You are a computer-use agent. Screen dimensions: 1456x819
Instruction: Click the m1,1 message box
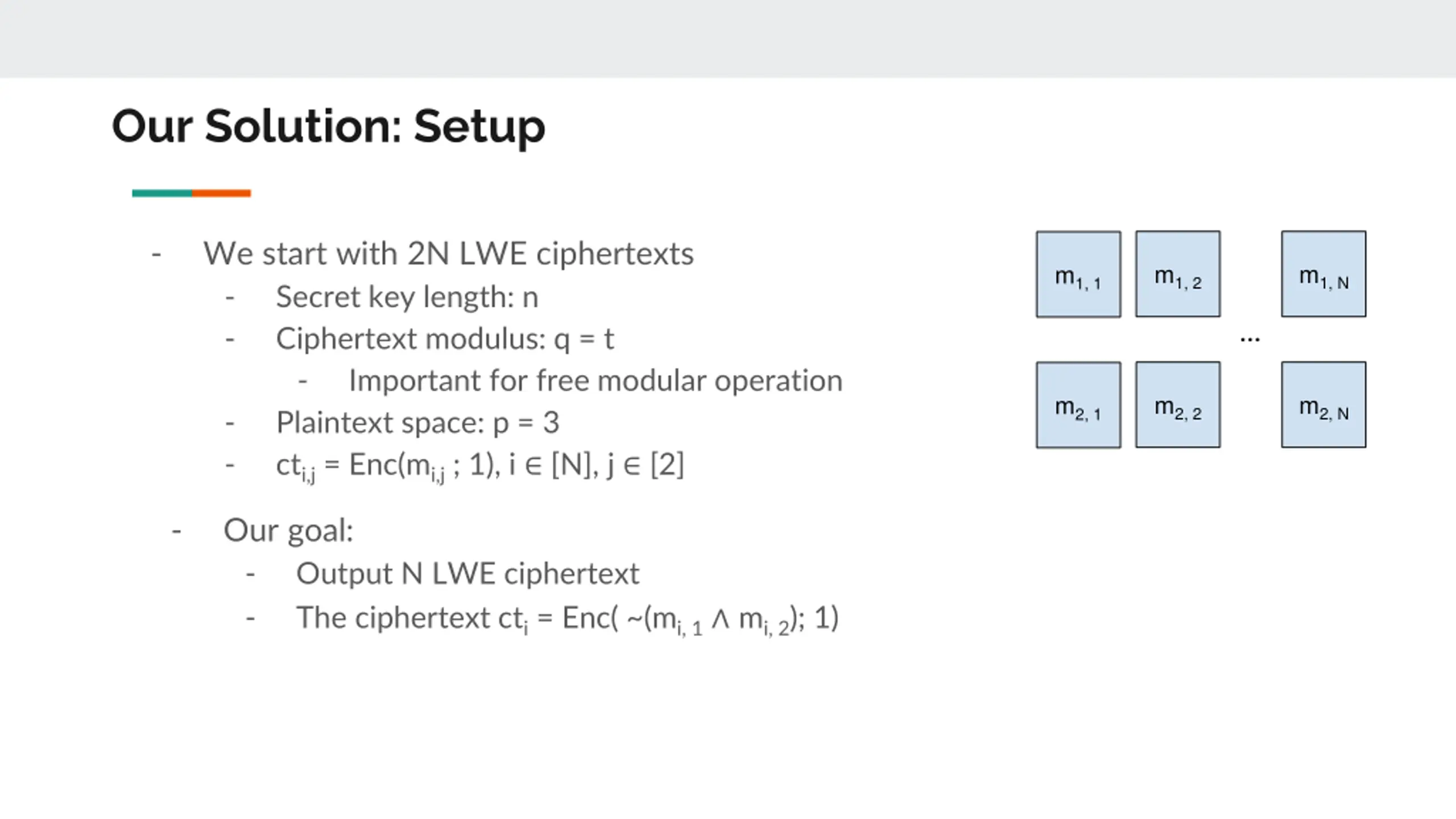point(1078,274)
